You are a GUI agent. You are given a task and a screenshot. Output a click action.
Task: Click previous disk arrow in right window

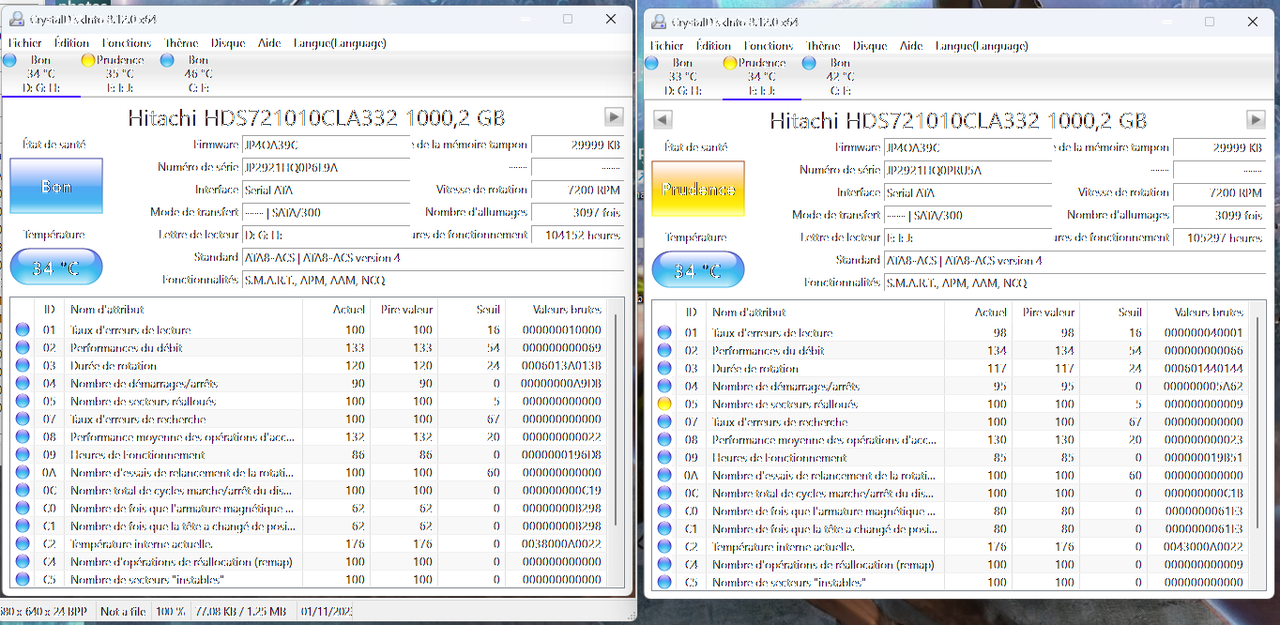coord(661,120)
